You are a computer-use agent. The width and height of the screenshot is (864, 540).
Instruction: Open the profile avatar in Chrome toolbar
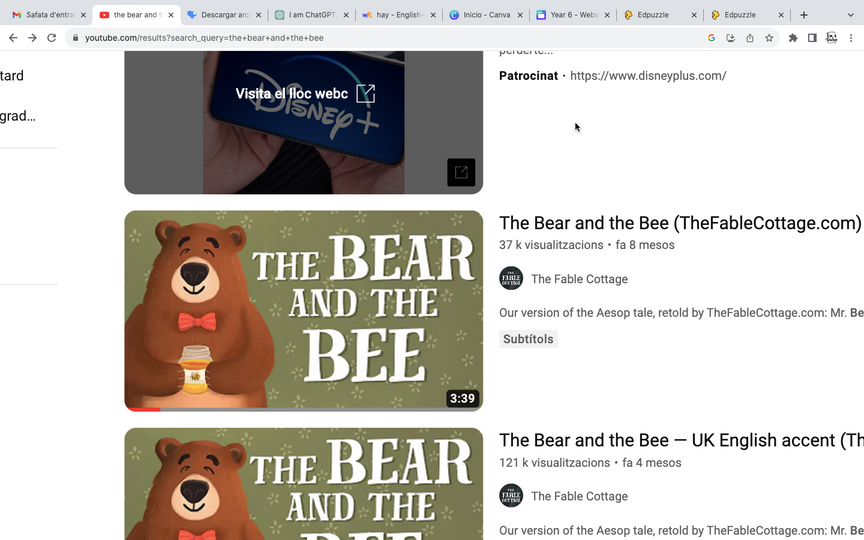[831, 38]
